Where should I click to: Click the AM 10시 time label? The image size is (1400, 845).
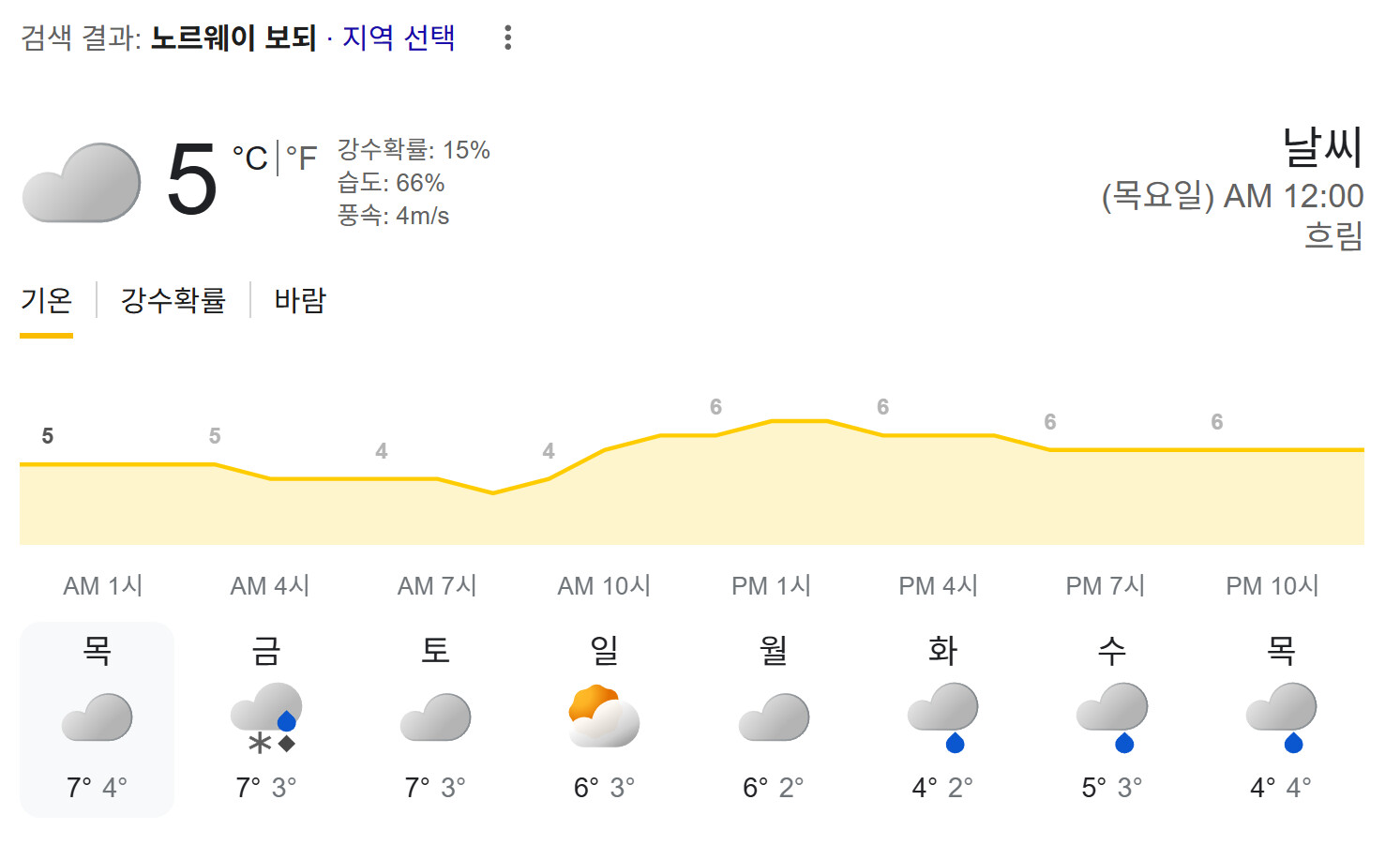click(604, 586)
